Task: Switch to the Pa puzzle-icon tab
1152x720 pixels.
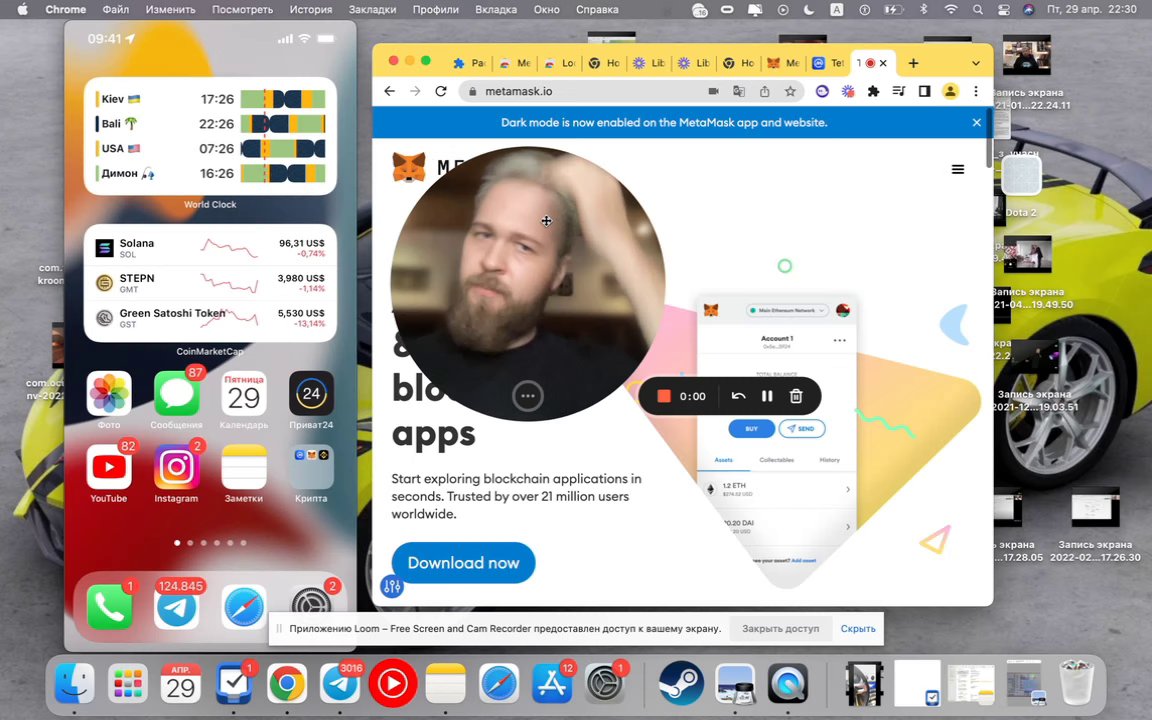Action: (469, 63)
